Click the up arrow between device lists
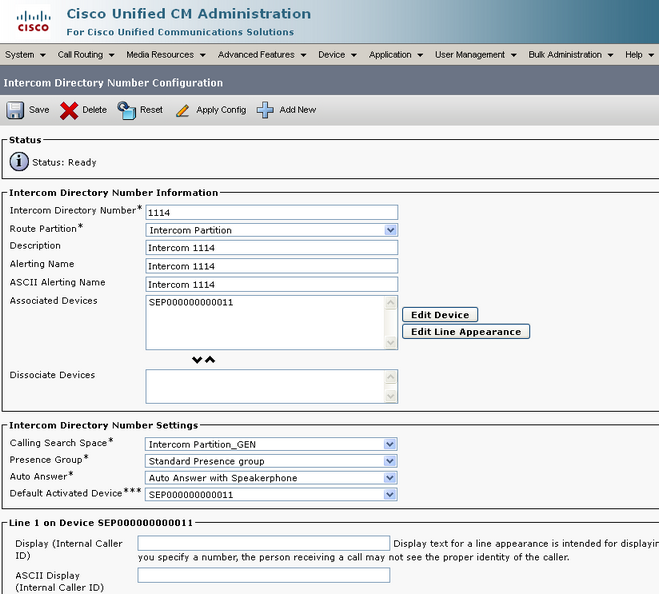Screen dimensions: 659x594 pyautogui.click(x=210, y=359)
